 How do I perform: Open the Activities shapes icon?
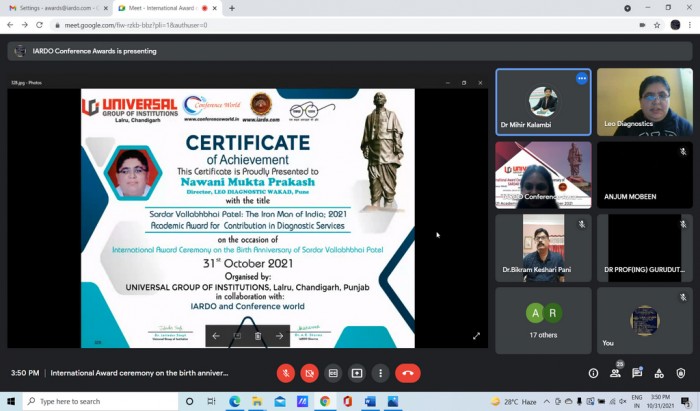659,373
